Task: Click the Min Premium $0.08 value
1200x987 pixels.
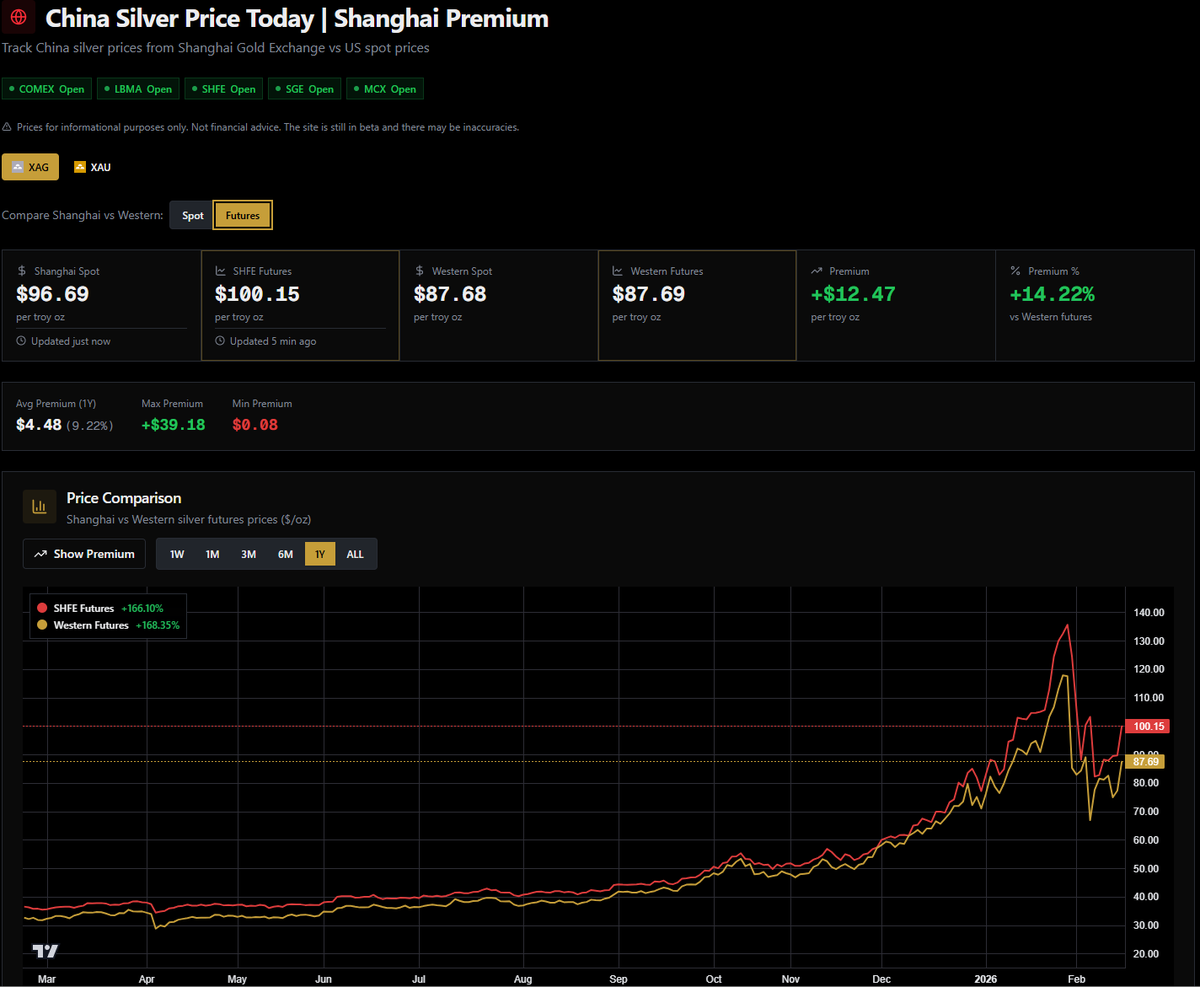Action: tap(255, 424)
